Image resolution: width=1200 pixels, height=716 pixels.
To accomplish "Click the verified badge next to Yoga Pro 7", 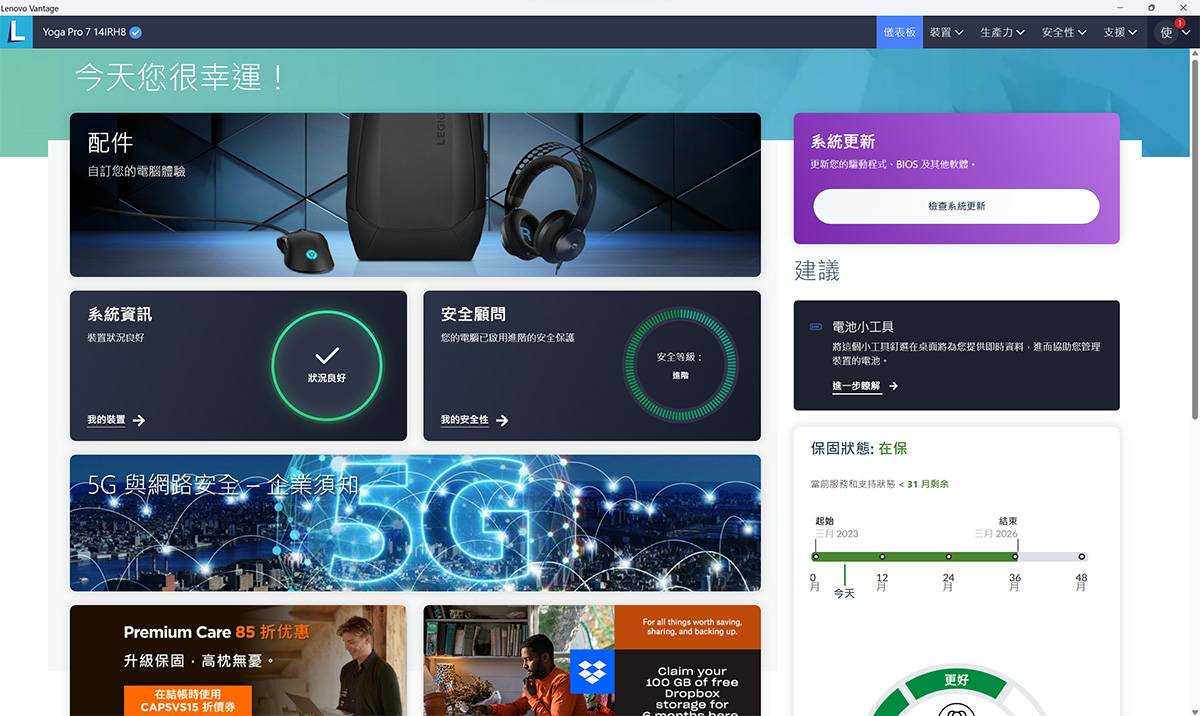I will 136,32.
